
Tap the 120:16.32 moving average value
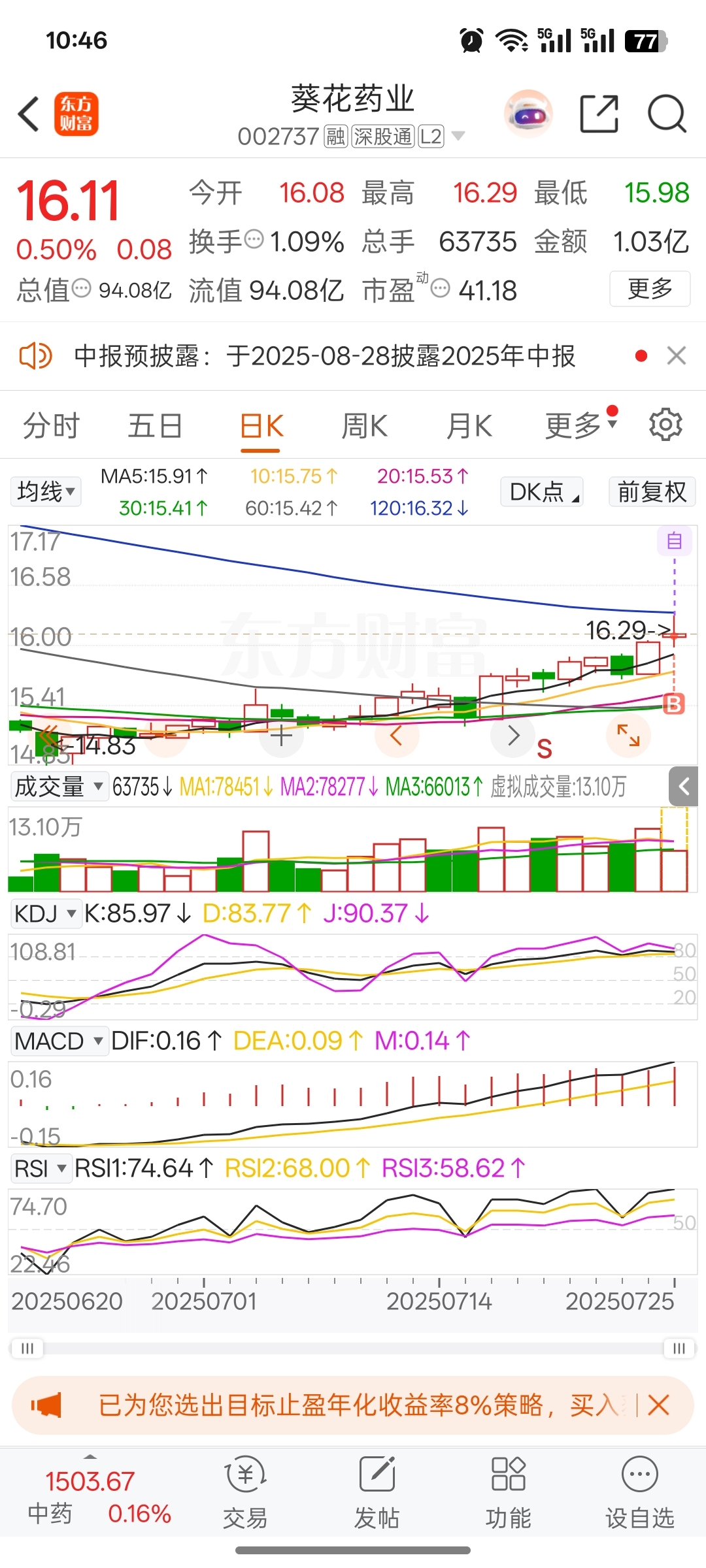pos(419,508)
